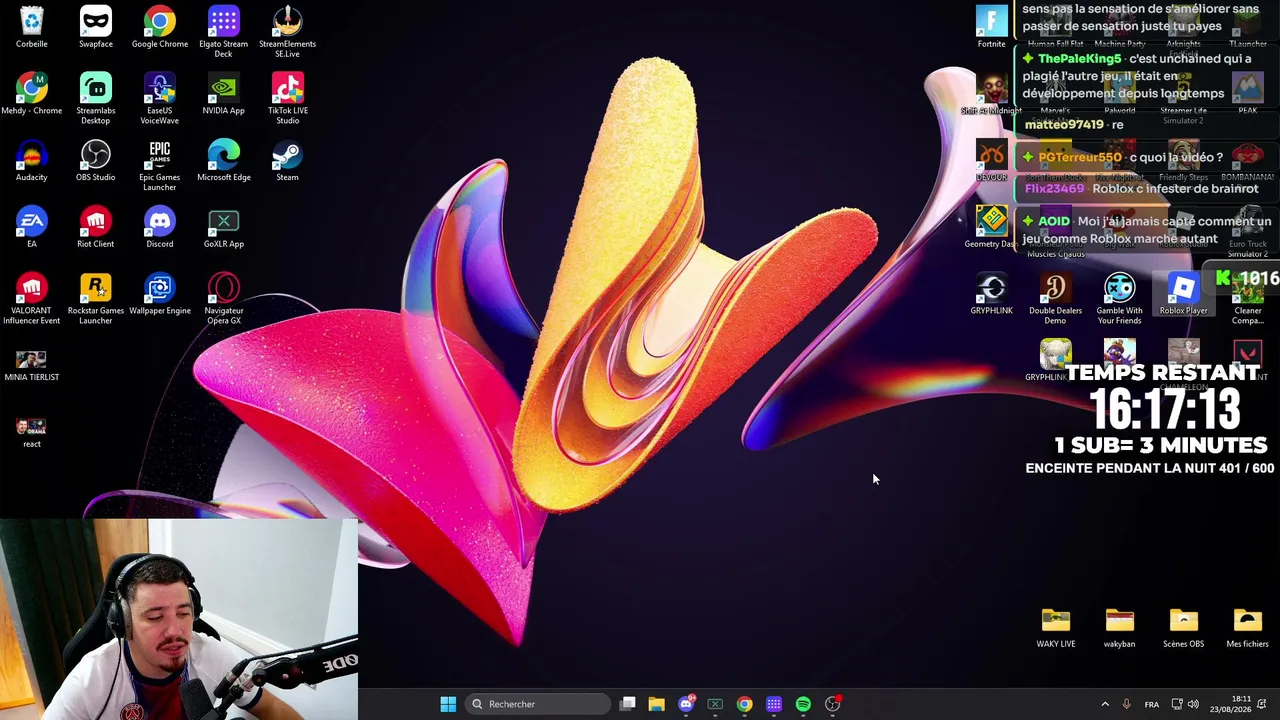Open StreamElements SE.Live shortcut
Viewport: 1280px width, 720px height.
[x=287, y=31]
